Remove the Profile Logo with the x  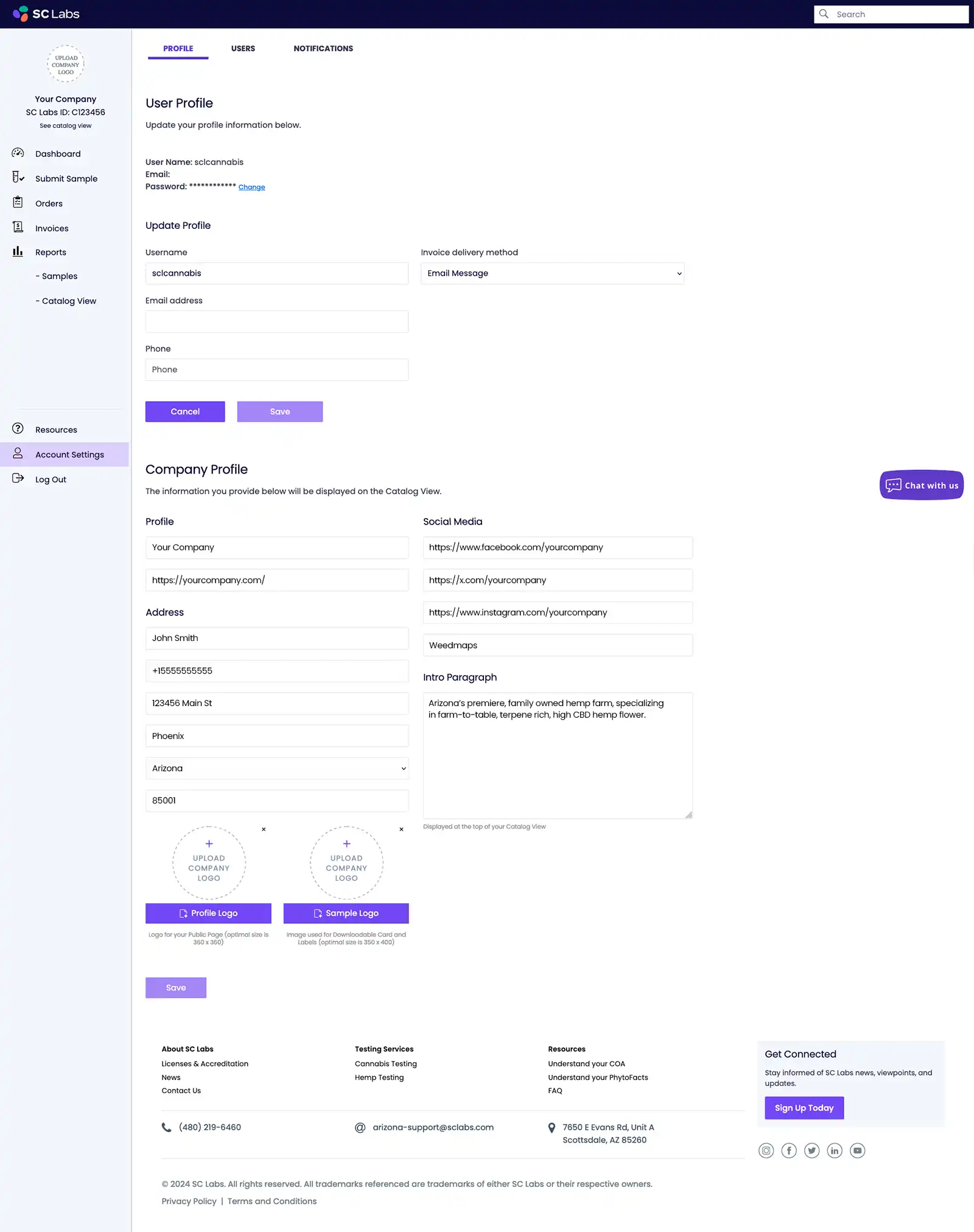264,829
